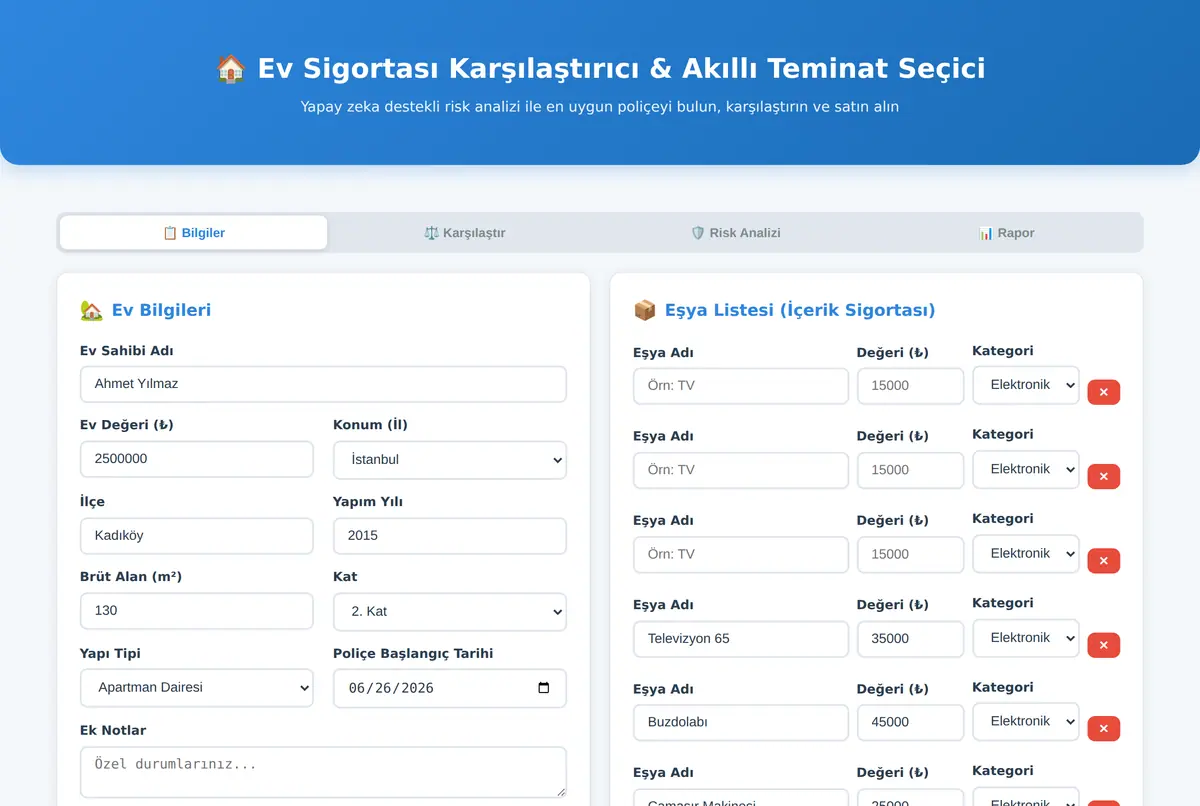Click the Brüt Alan (m²) label
Image resolution: width=1200 pixels, height=806 pixels.
tap(131, 576)
